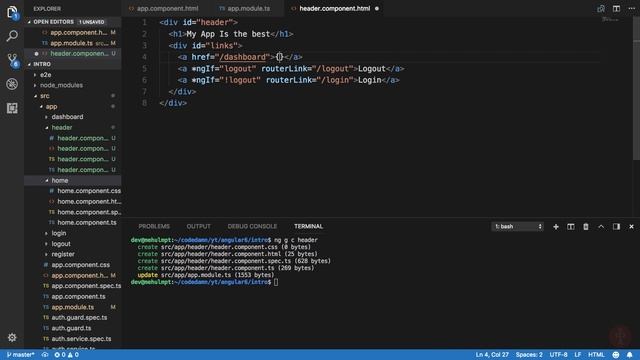Collapse the Open Editors section
640x360 pixels.
click(x=73, y=22)
